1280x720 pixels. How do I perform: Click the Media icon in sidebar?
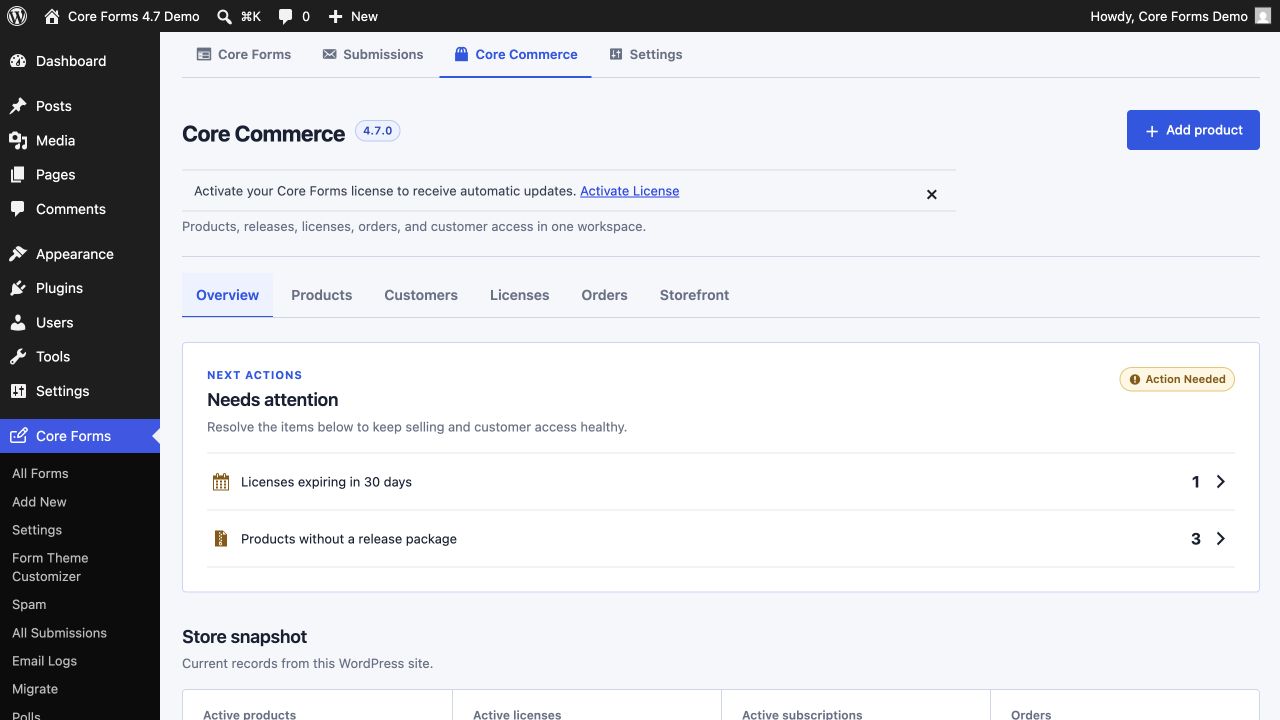(x=18, y=141)
